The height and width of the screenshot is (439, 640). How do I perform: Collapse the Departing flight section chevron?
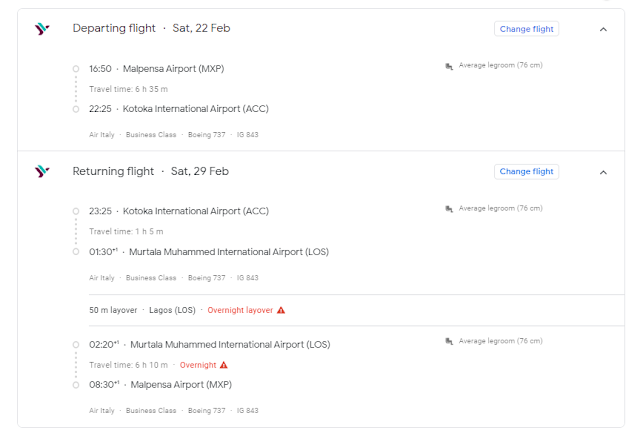(x=603, y=29)
